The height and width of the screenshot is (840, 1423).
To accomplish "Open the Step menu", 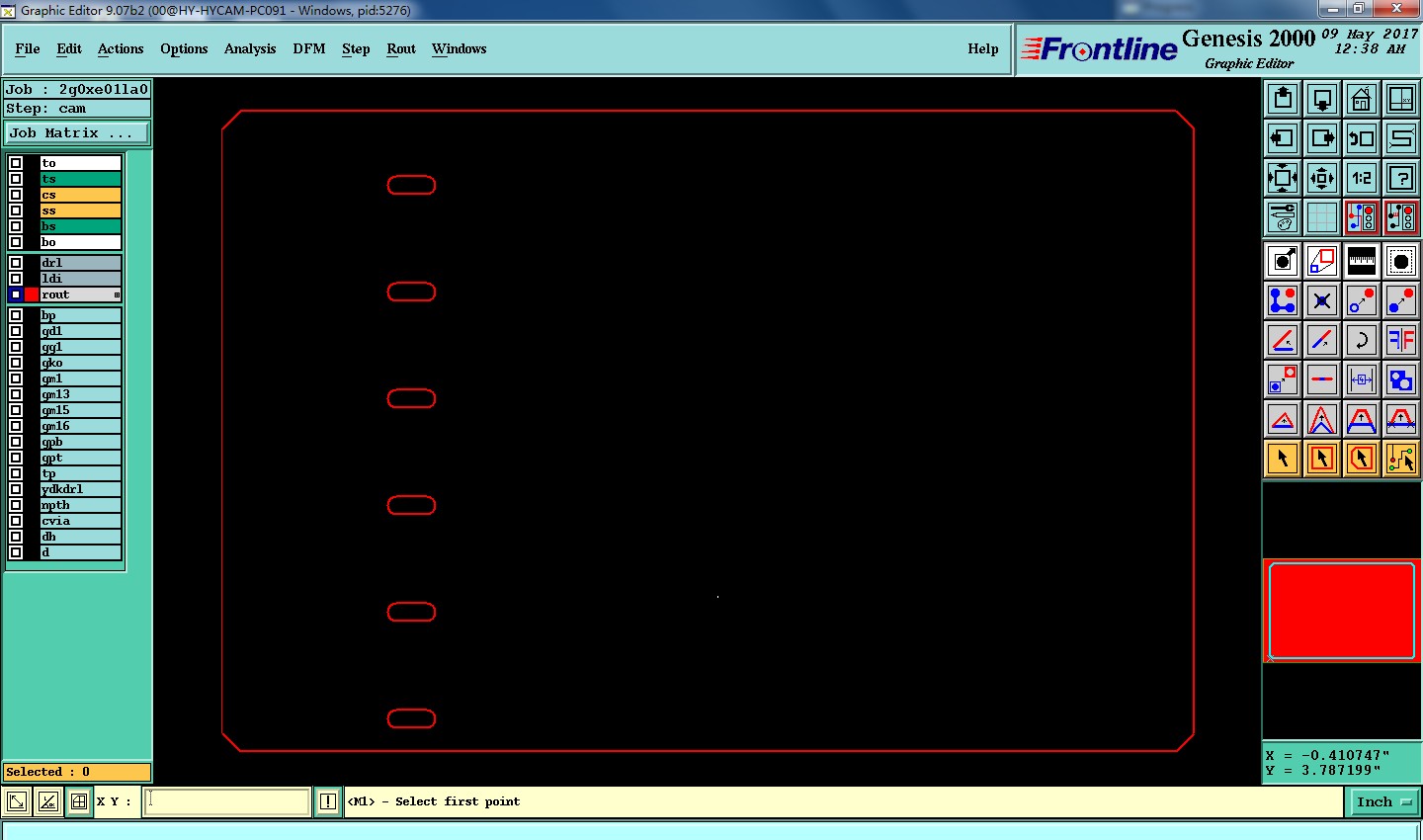I will coord(356,48).
